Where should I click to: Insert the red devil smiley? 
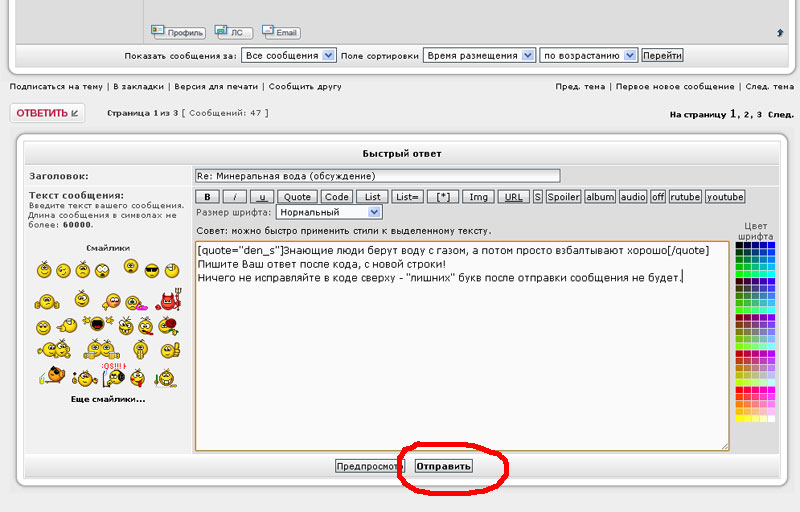169,299
